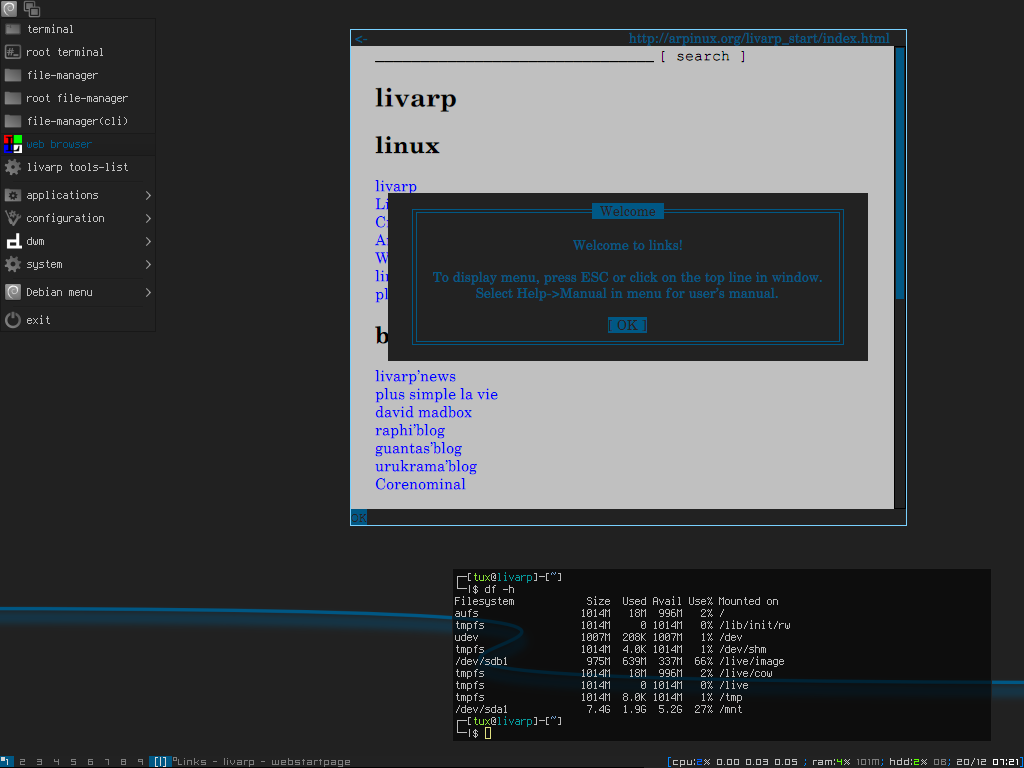Select exit in the launcher menu

tap(78, 320)
